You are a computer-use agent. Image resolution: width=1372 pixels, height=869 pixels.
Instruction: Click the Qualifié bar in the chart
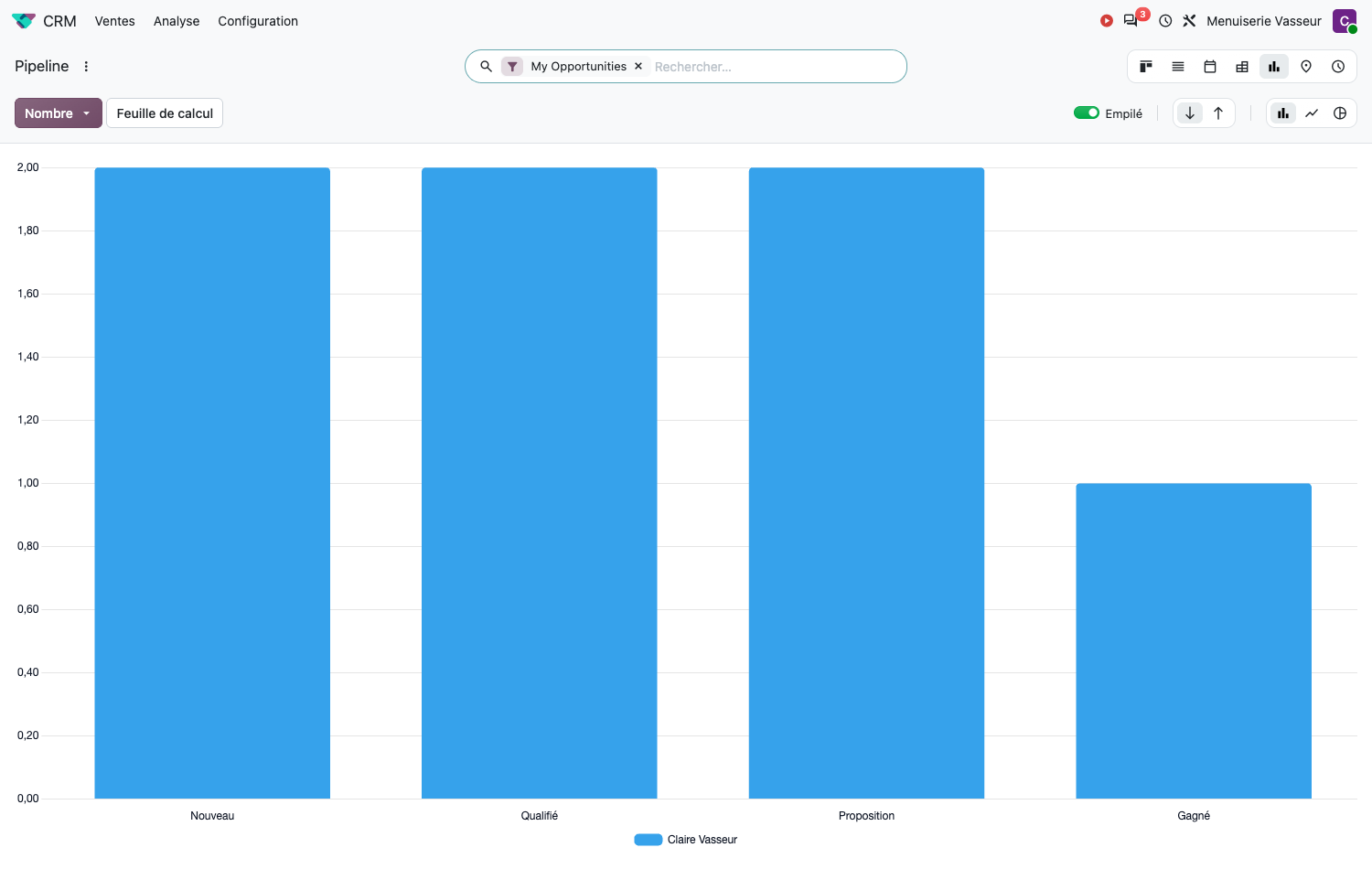540,483
